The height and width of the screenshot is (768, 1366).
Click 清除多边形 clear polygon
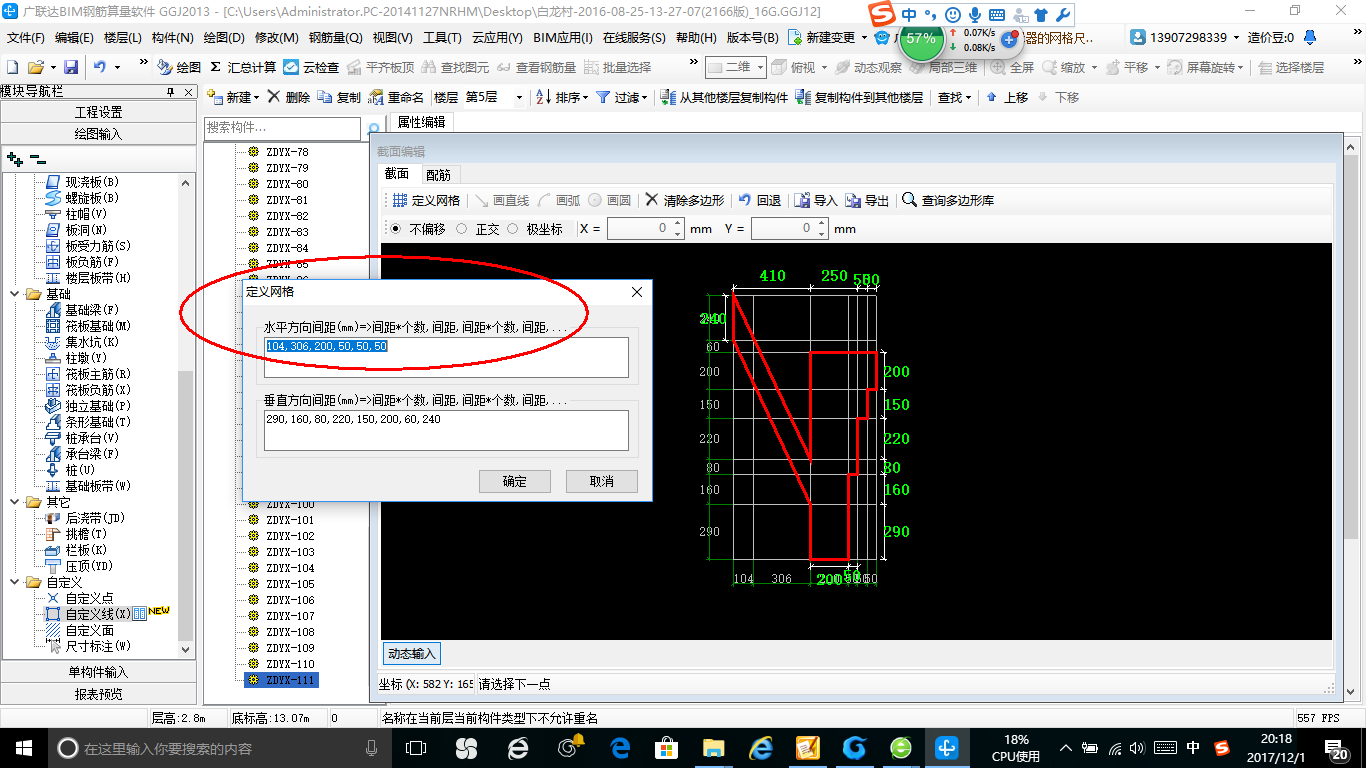[684, 200]
